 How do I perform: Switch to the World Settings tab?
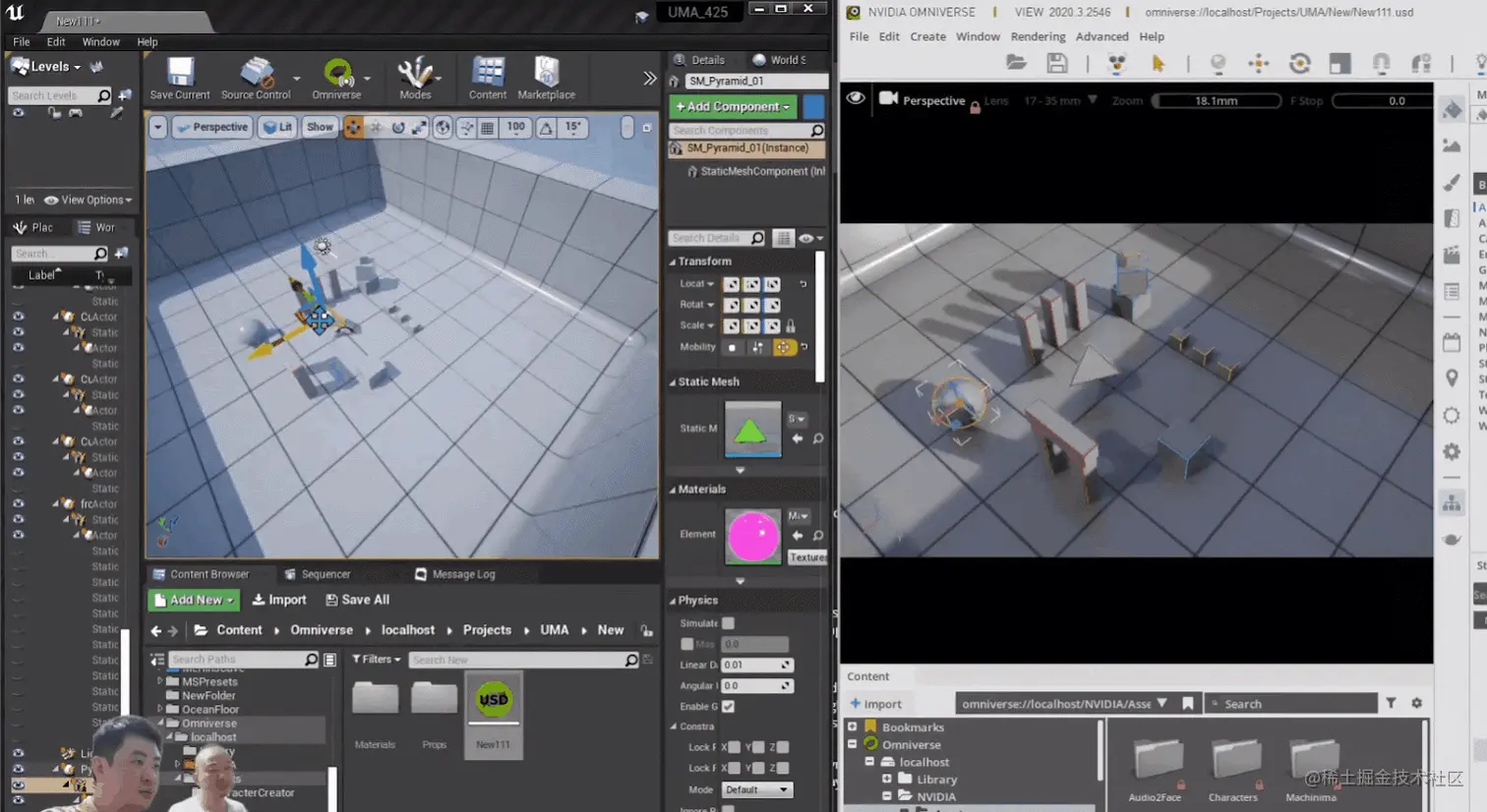point(785,59)
